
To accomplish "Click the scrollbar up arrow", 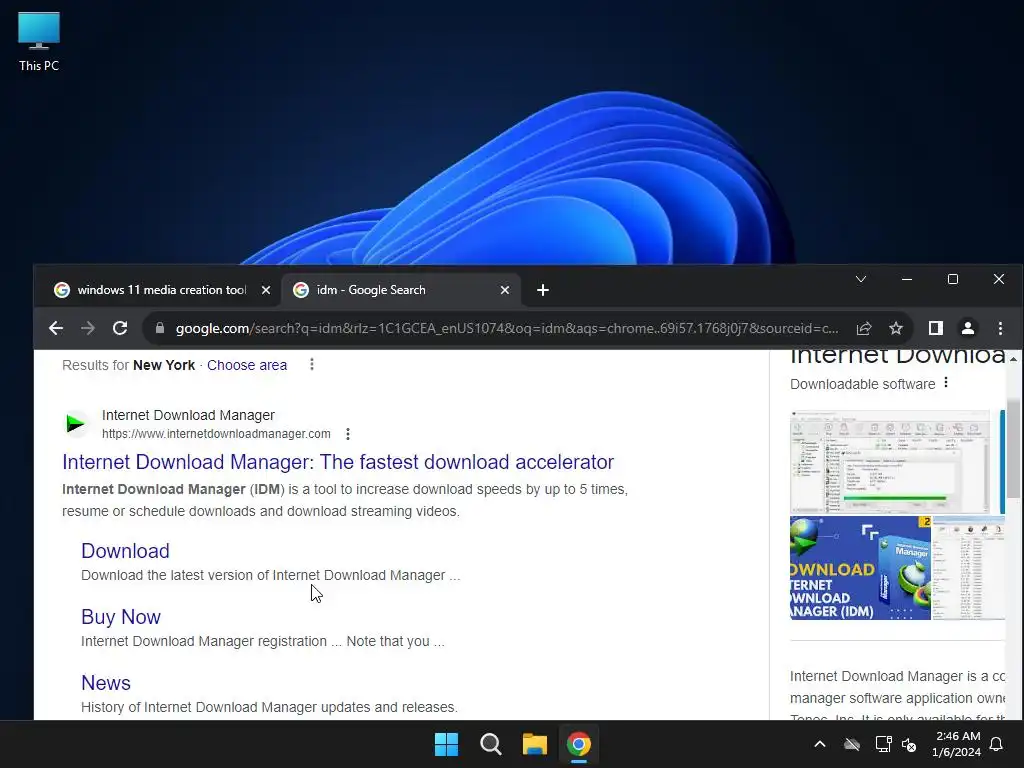I will pyautogui.click(x=1013, y=359).
